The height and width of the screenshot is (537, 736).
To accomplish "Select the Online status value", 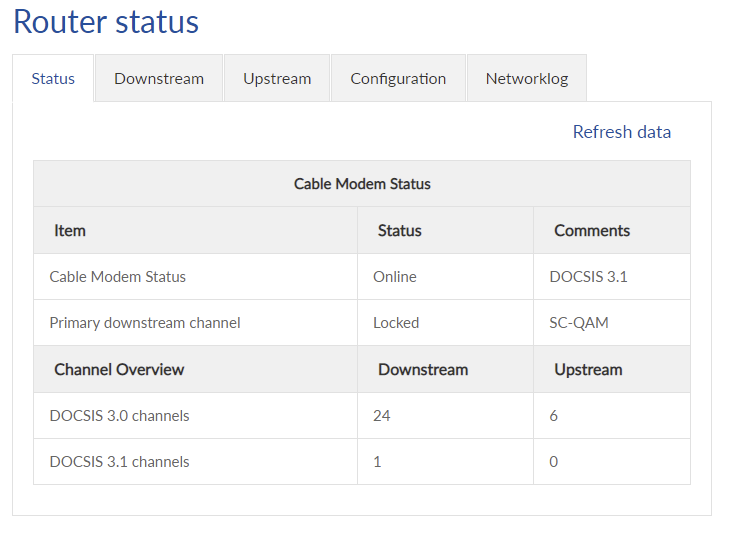I will click(x=395, y=276).
